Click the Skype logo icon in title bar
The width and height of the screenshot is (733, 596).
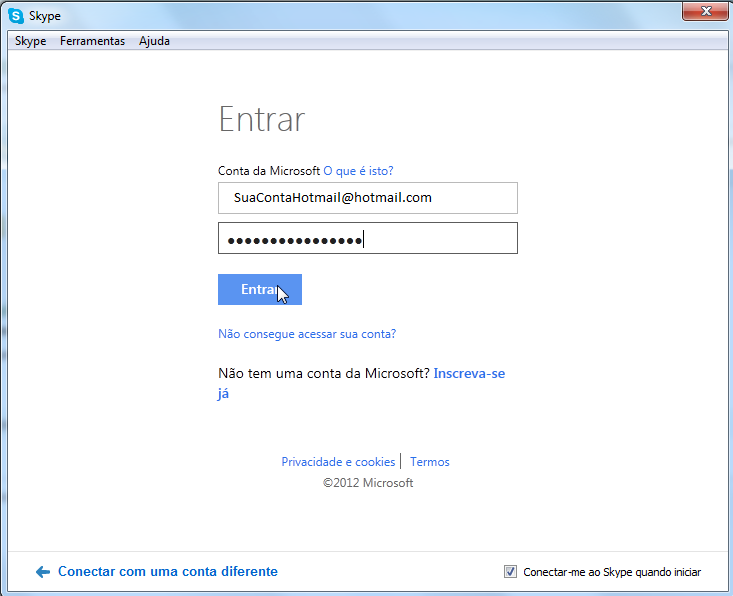pyautogui.click(x=16, y=16)
